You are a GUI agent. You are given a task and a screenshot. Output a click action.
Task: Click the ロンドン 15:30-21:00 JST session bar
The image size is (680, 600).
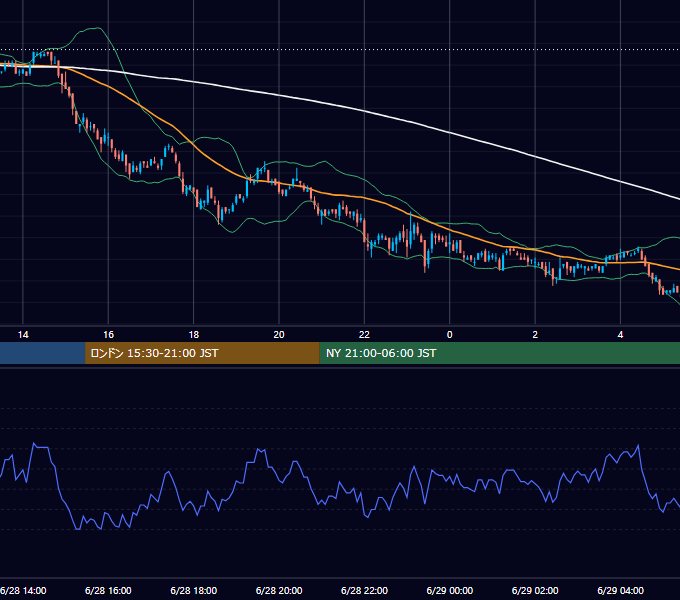[x=202, y=353]
